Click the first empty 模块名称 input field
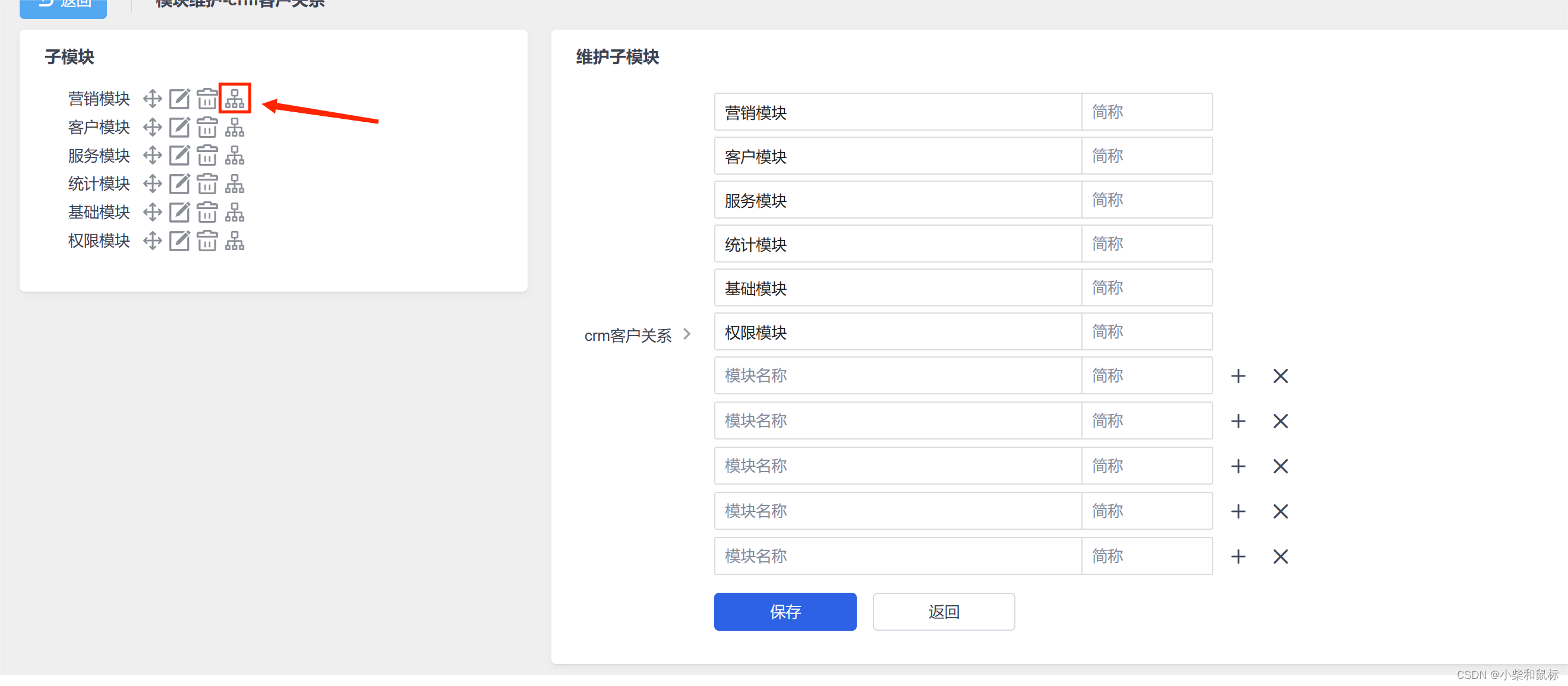Viewport: 1568px width, 686px height. click(897, 376)
